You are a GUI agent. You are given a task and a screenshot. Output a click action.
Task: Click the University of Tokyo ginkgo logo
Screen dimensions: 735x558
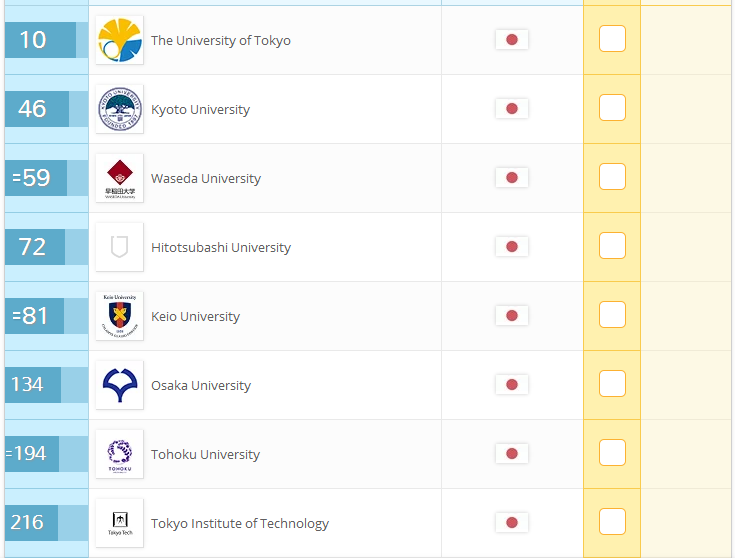[120, 40]
